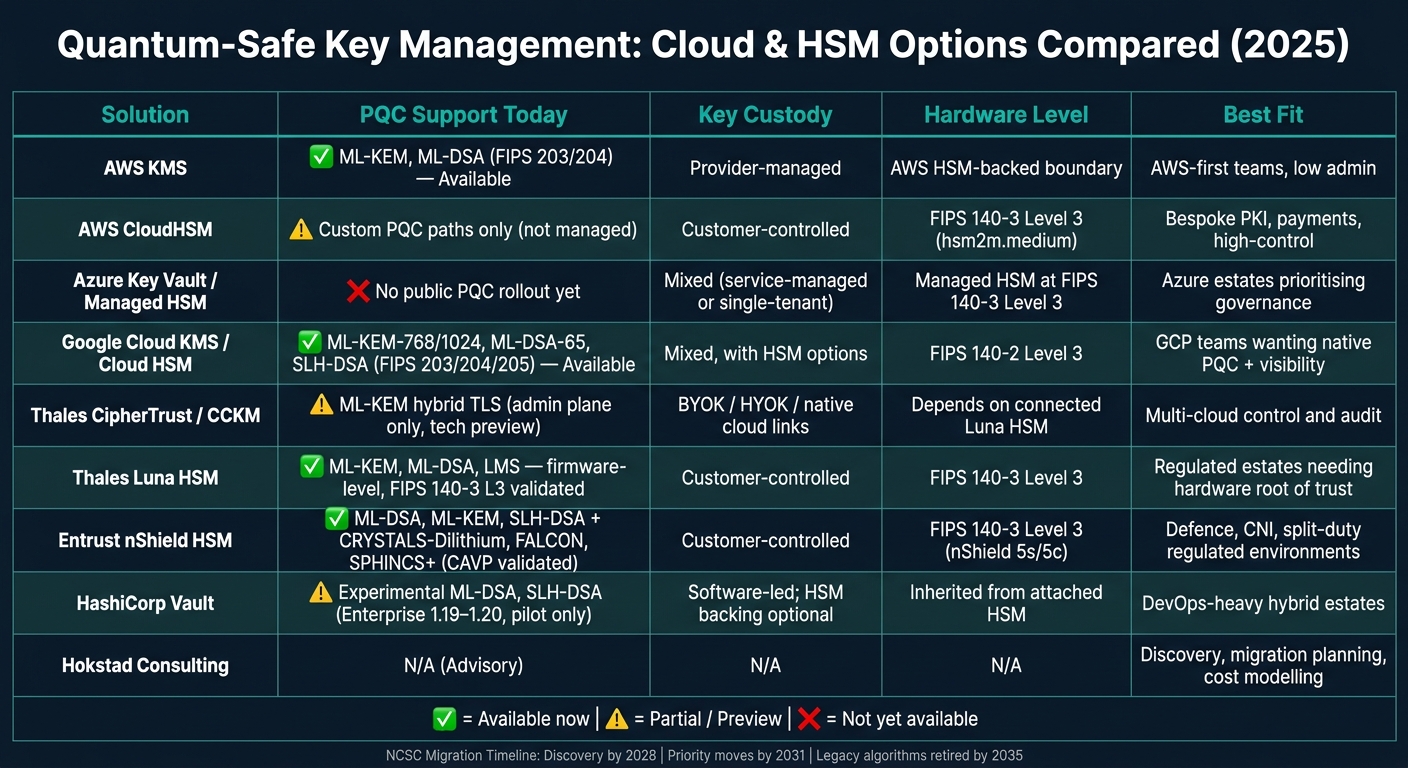
Task: Click the 'Hokstad Consulting' solution name
Action: 145,665
